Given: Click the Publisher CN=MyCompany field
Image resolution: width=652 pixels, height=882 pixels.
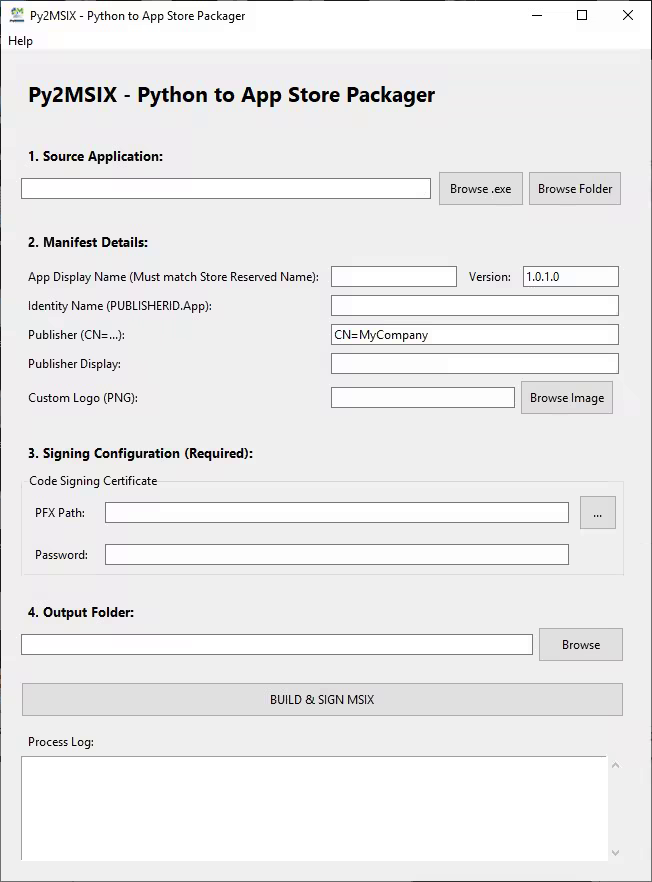Looking at the screenshot, I should tap(474, 335).
